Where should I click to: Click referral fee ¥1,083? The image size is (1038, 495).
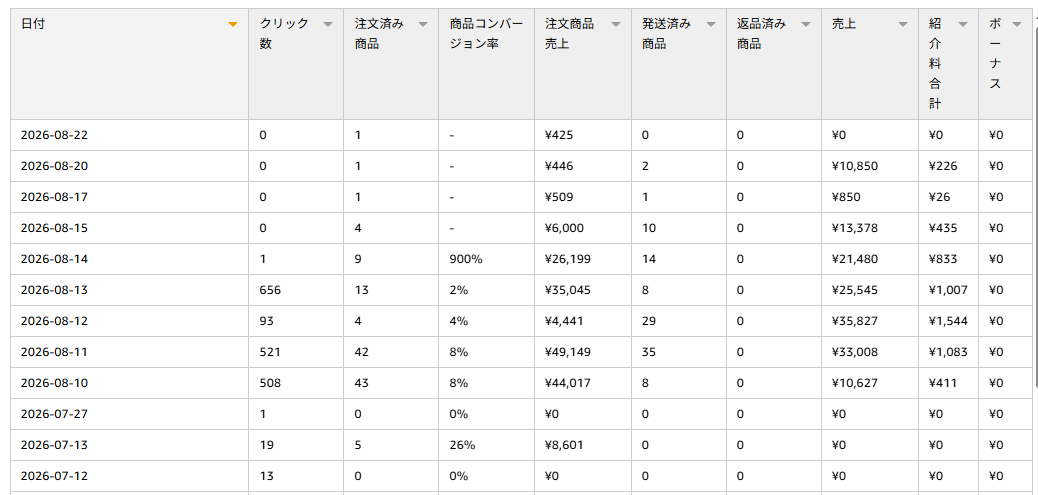pyautogui.click(x=948, y=352)
